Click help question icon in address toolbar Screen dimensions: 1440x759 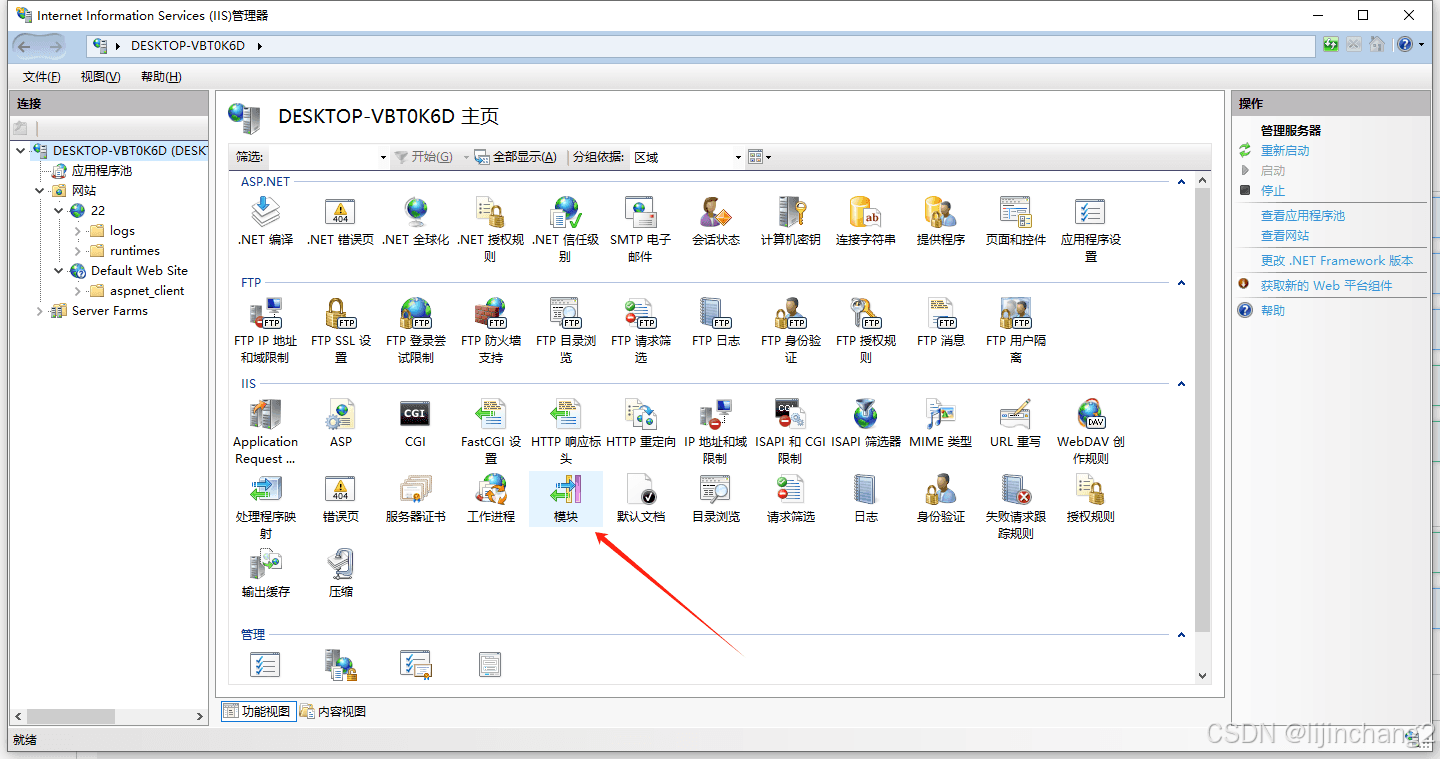[x=1404, y=45]
